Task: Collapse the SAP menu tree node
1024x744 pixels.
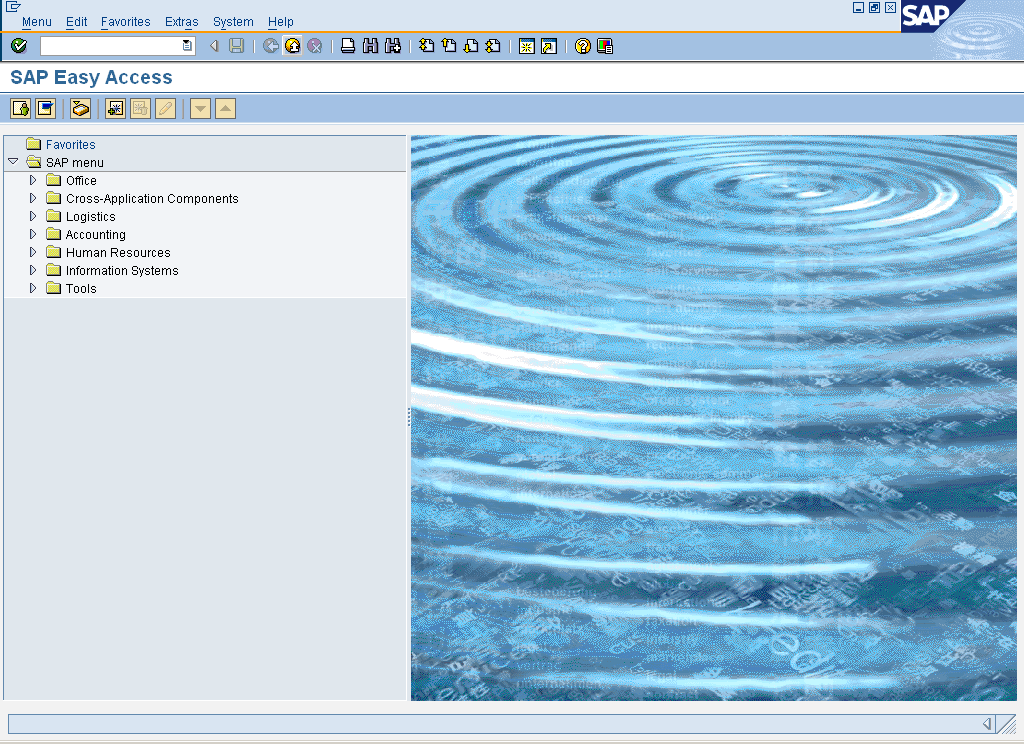Action: pos(13,161)
